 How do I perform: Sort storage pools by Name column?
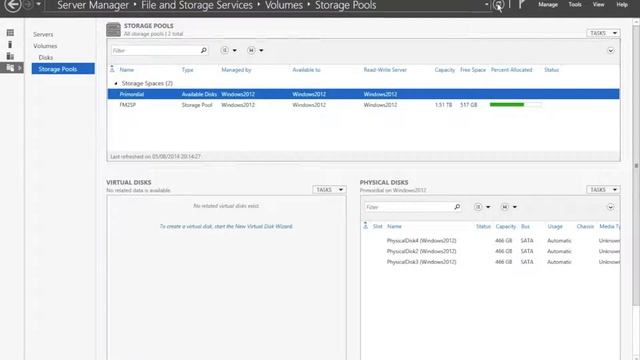pyautogui.click(x=127, y=70)
